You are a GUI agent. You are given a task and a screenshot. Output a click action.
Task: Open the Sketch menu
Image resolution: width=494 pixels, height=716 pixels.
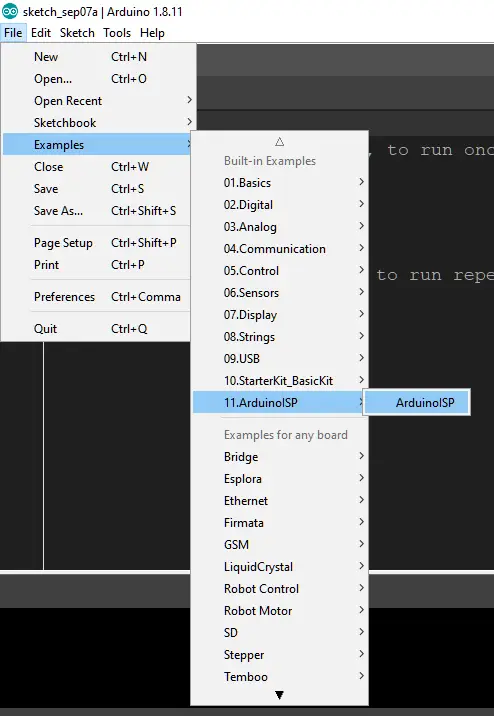77,33
